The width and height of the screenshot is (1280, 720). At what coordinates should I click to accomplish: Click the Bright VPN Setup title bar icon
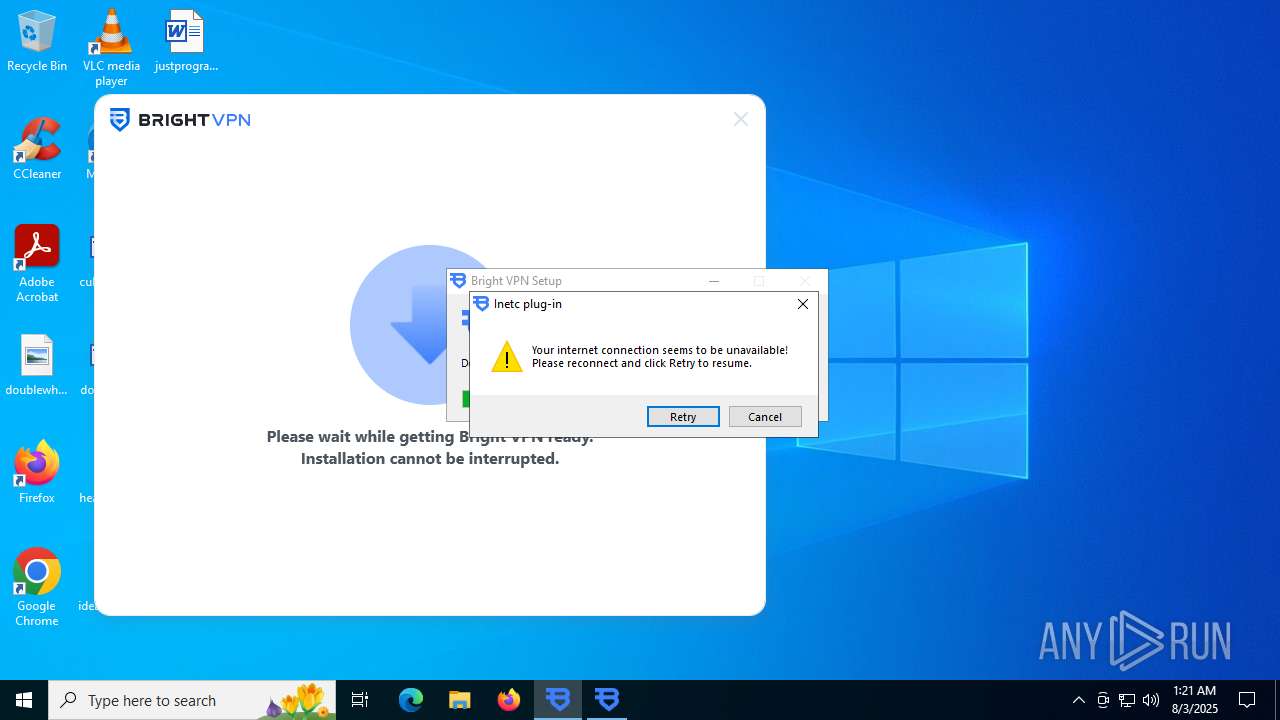click(x=458, y=281)
